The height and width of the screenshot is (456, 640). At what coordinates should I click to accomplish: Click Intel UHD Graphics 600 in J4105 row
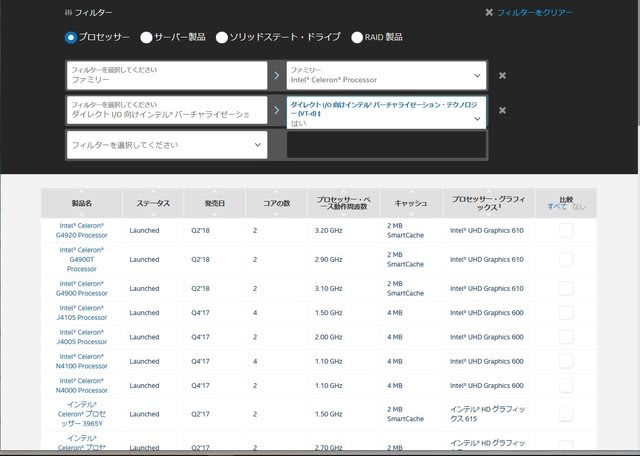tap(487, 313)
